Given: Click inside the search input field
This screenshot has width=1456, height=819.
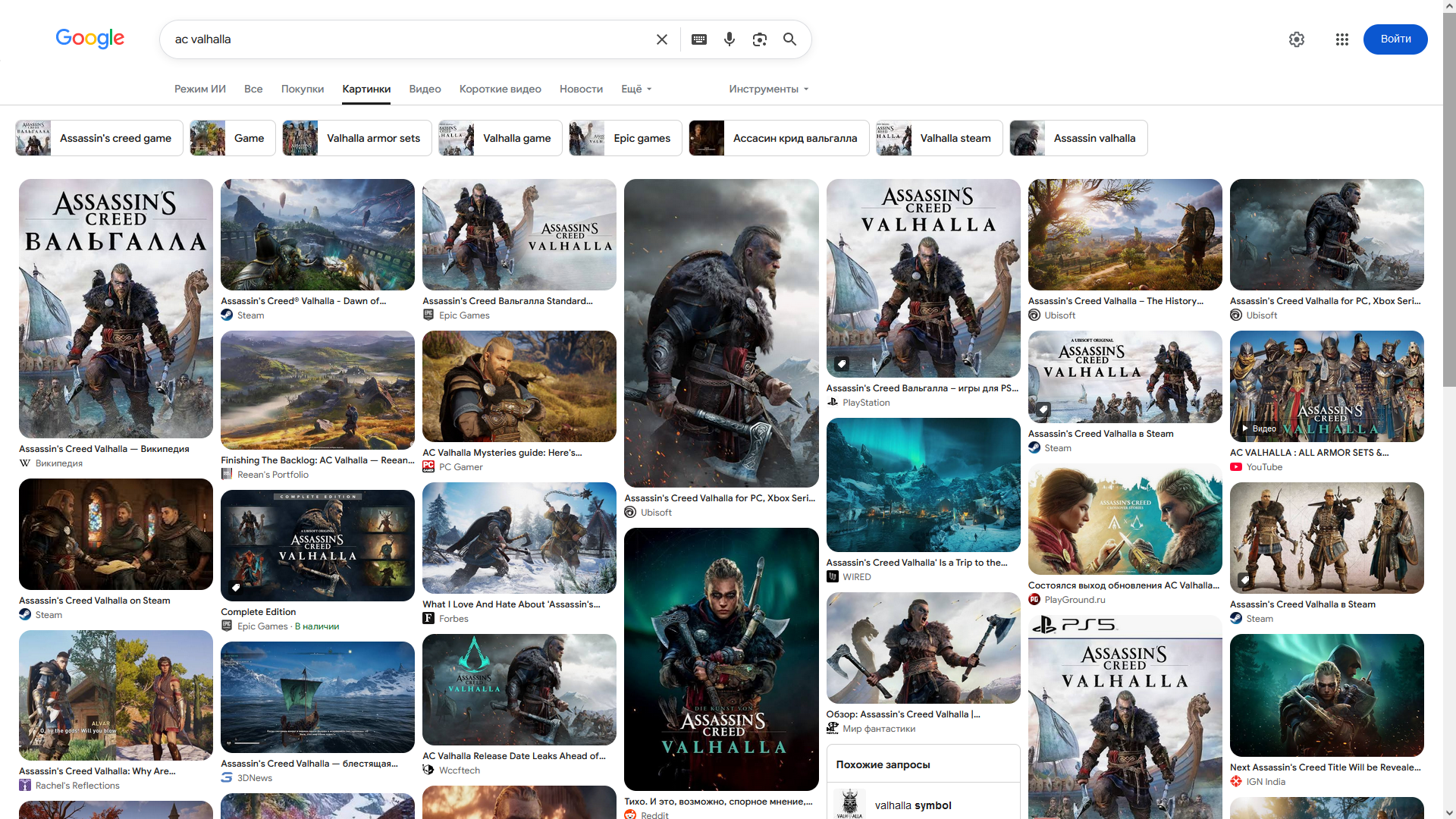Looking at the screenshot, I should (x=409, y=39).
